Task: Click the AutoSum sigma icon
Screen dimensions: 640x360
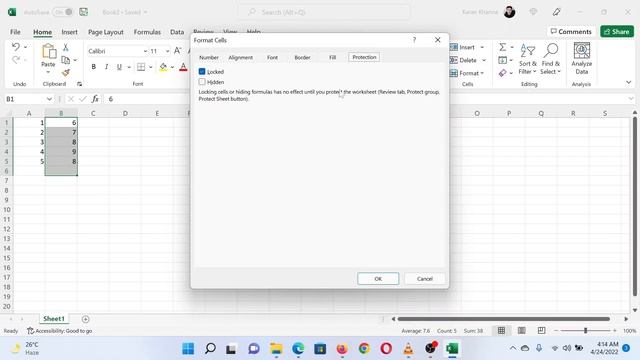Action: [503, 47]
